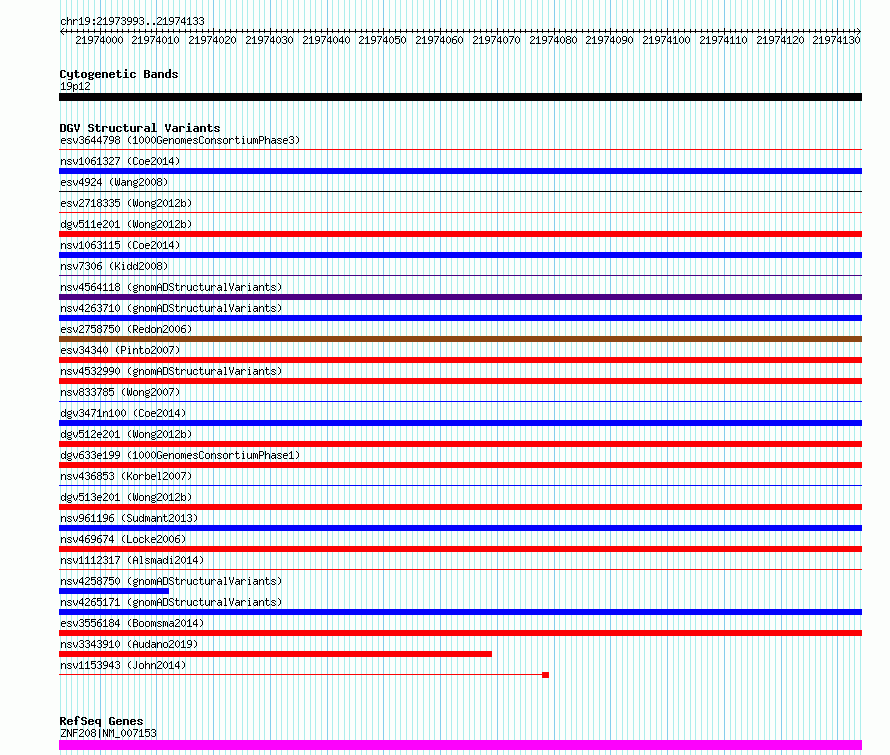Viewport: 890px width, 755px height.
Task: Click ruler position 21974020
Action: click(212, 40)
